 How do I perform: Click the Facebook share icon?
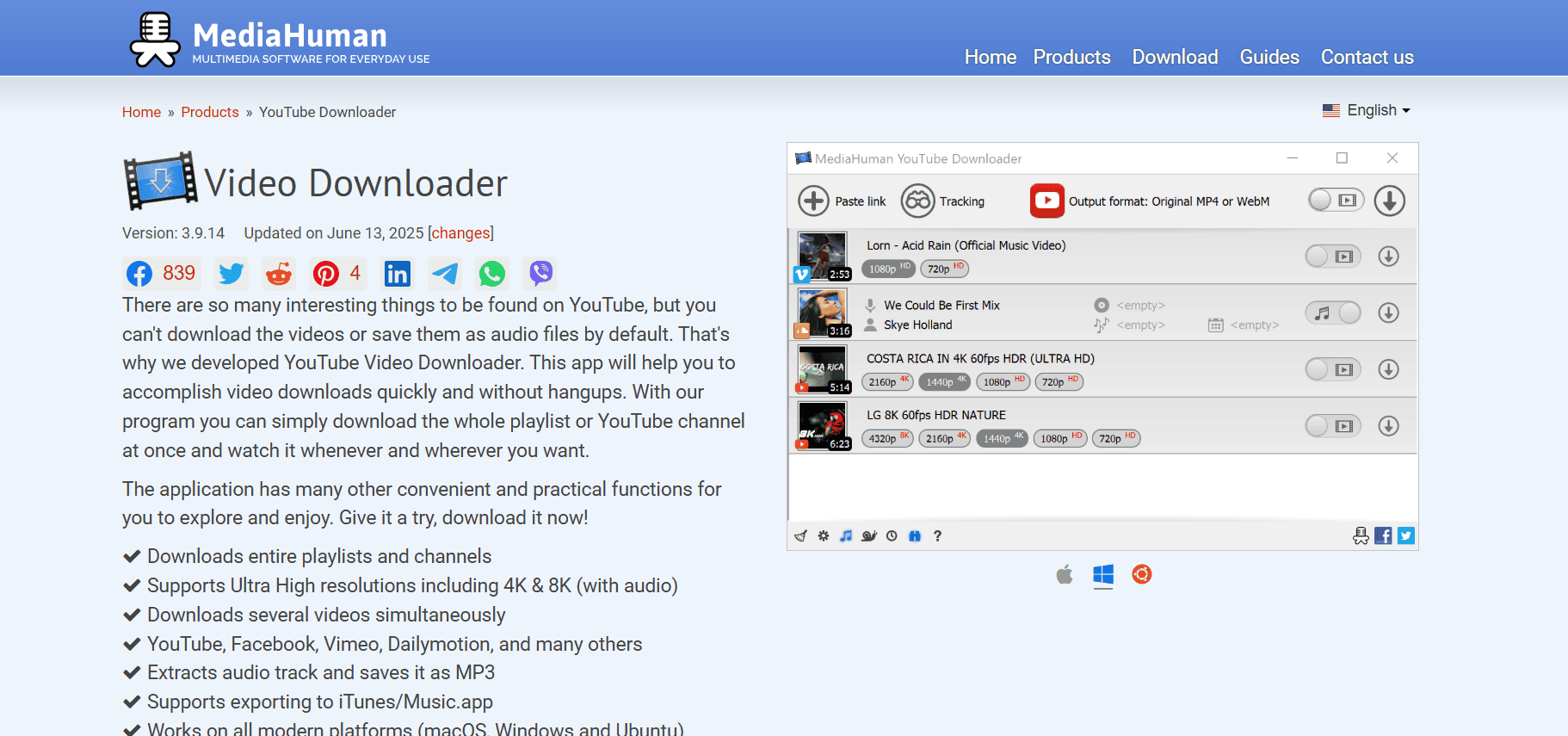139,274
